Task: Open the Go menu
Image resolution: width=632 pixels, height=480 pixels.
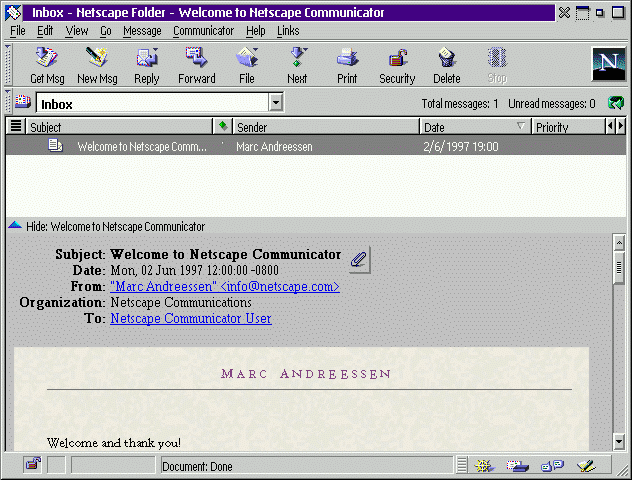Action: click(x=106, y=31)
